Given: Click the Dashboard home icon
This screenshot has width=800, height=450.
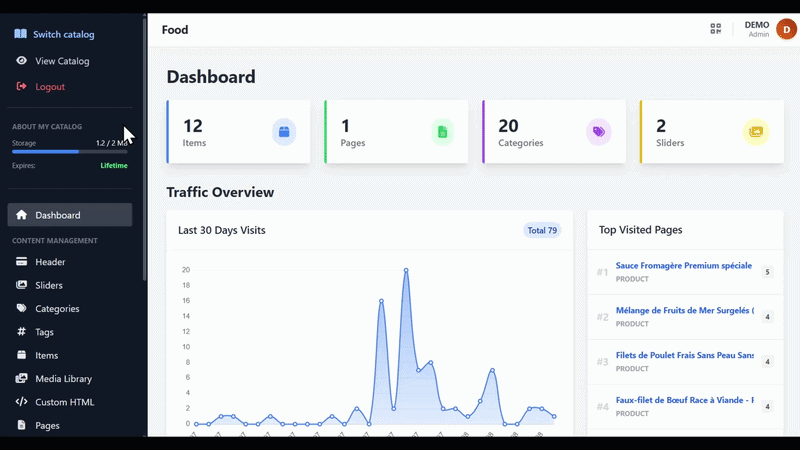Looking at the screenshot, I should (21, 215).
